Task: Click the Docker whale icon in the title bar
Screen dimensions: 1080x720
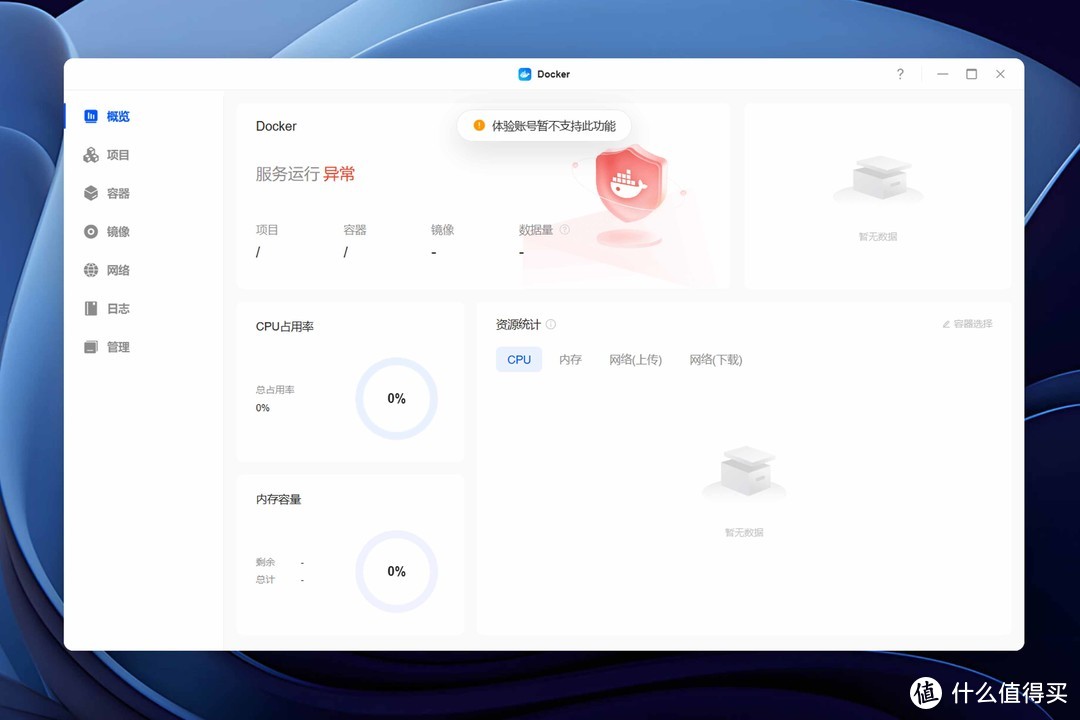Action: point(524,73)
